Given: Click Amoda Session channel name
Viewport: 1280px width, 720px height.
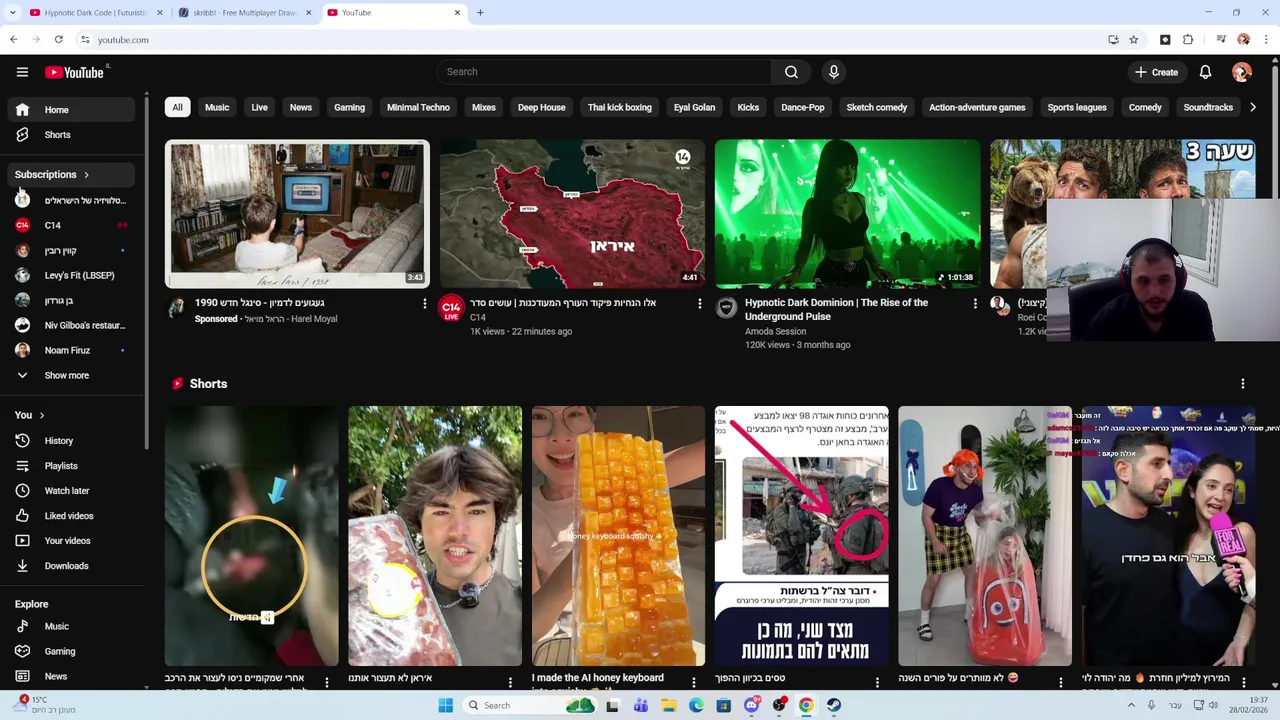Looking at the screenshot, I should [x=775, y=331].
